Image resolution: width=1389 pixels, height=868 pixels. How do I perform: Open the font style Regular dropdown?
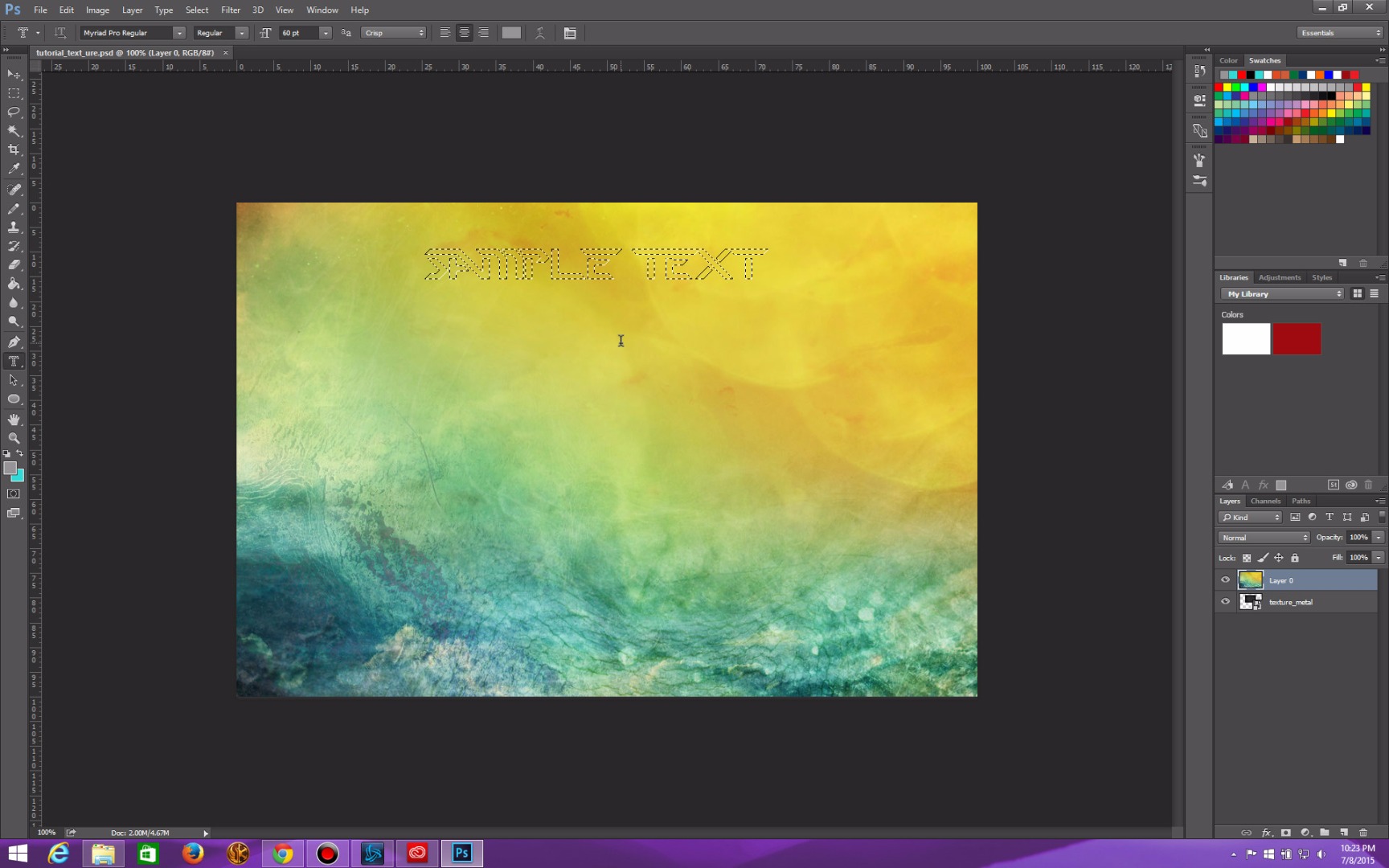pyautogui.click(x=241, y=33)
